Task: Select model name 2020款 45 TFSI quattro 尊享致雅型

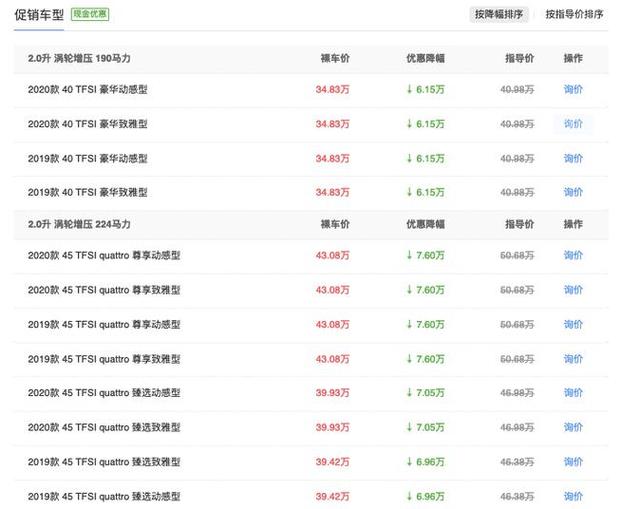Action: 104,290
